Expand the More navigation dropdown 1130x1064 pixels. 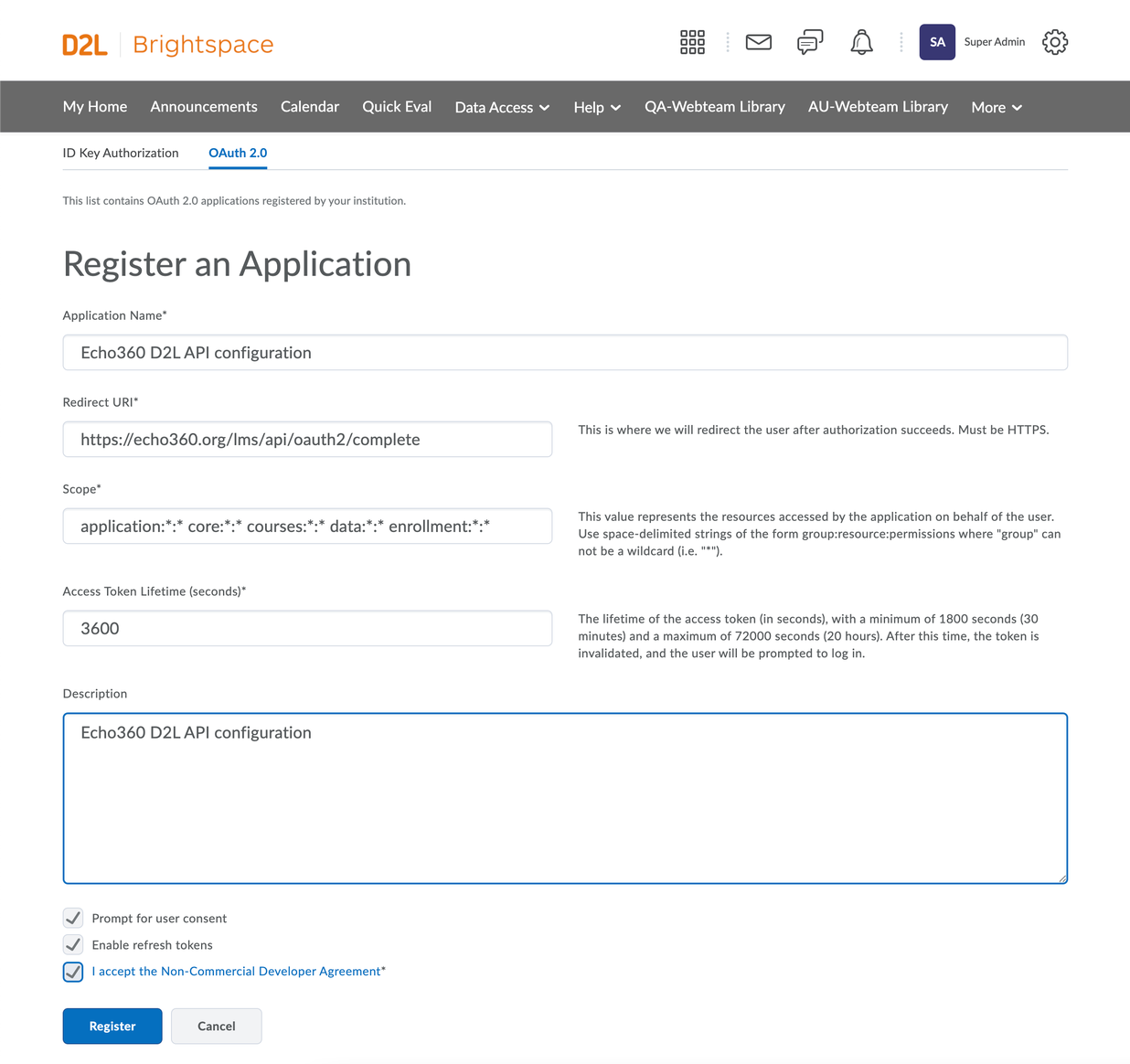(x=997, y=107)
